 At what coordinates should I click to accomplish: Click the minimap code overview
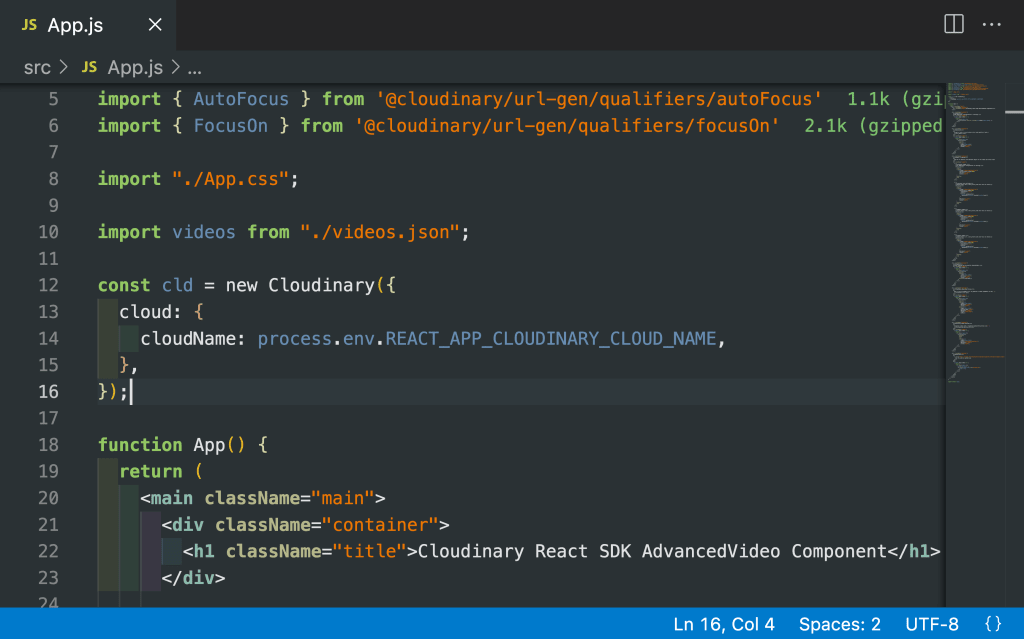pos(976,232)
